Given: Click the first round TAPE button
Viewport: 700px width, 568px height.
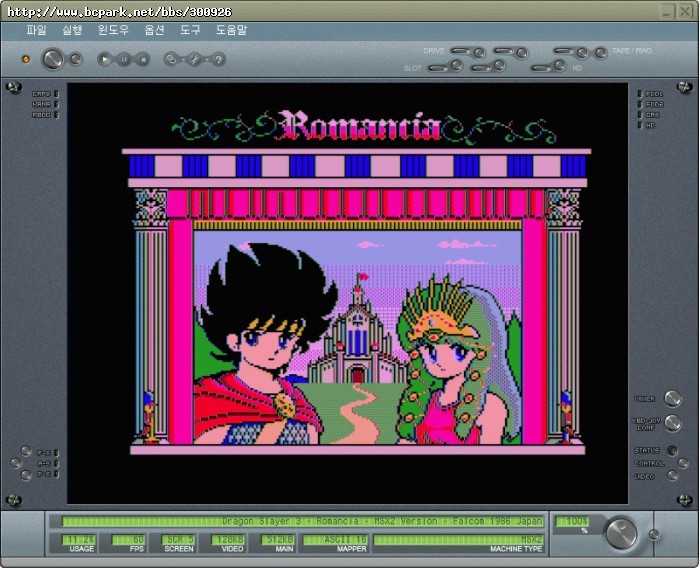Looking at the screenshot, I should point(582,53).
